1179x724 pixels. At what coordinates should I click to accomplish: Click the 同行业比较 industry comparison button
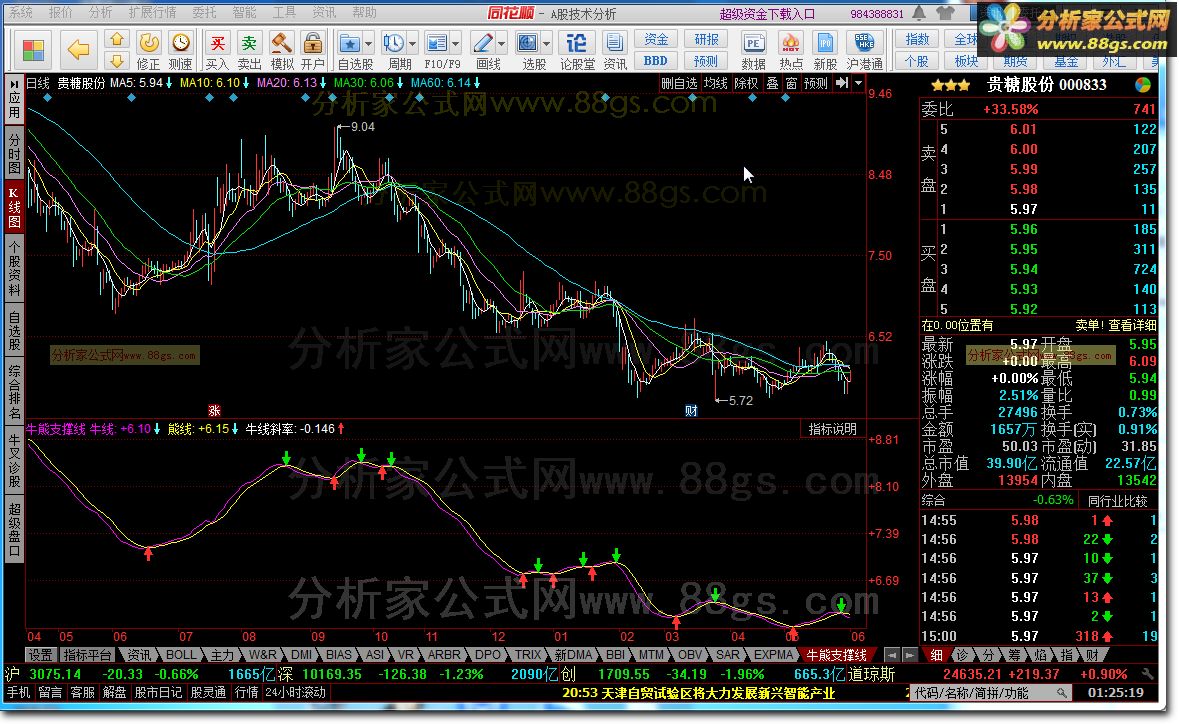1117,501
